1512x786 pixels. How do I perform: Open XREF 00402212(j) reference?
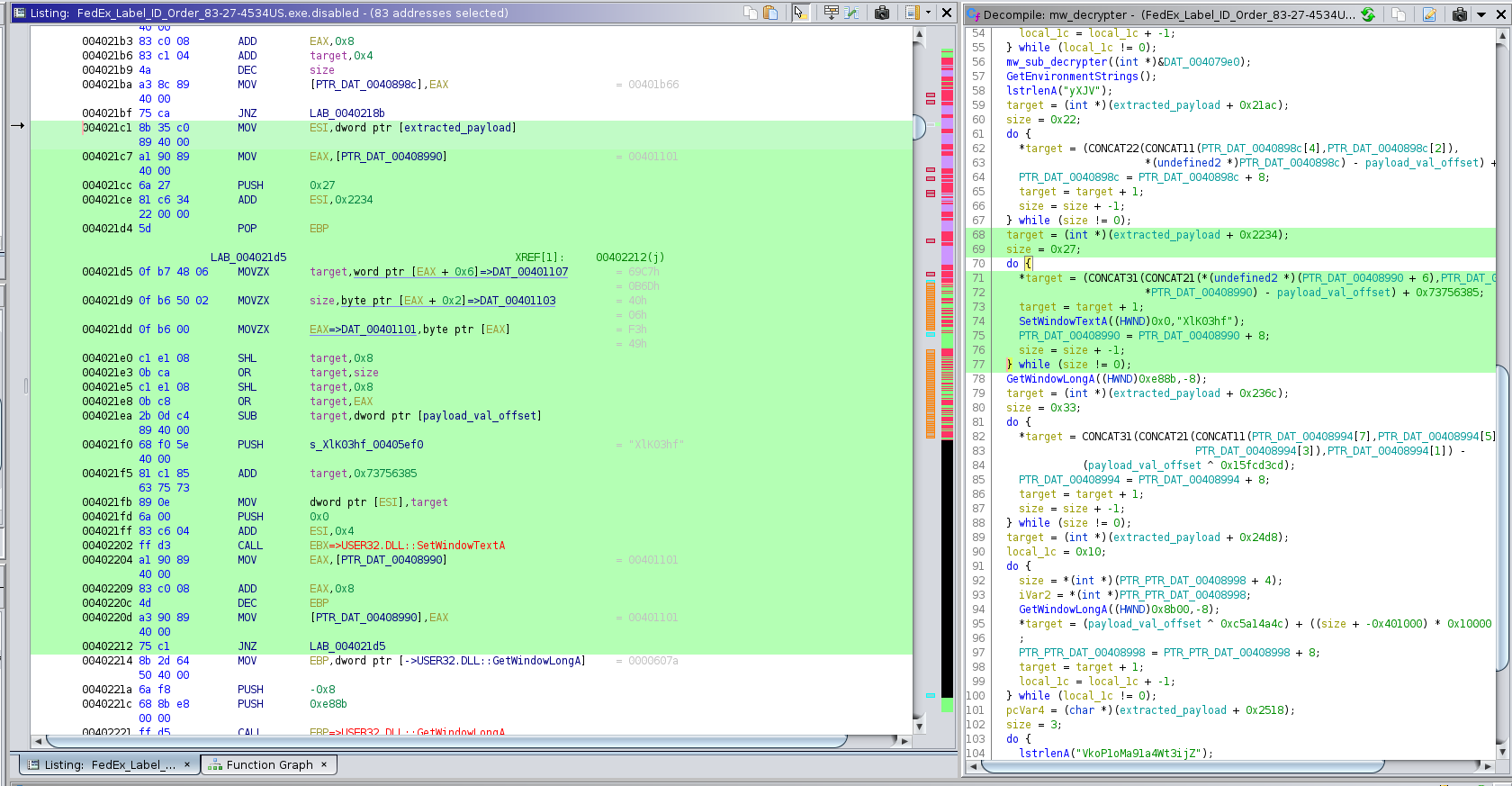click(630, 257)
